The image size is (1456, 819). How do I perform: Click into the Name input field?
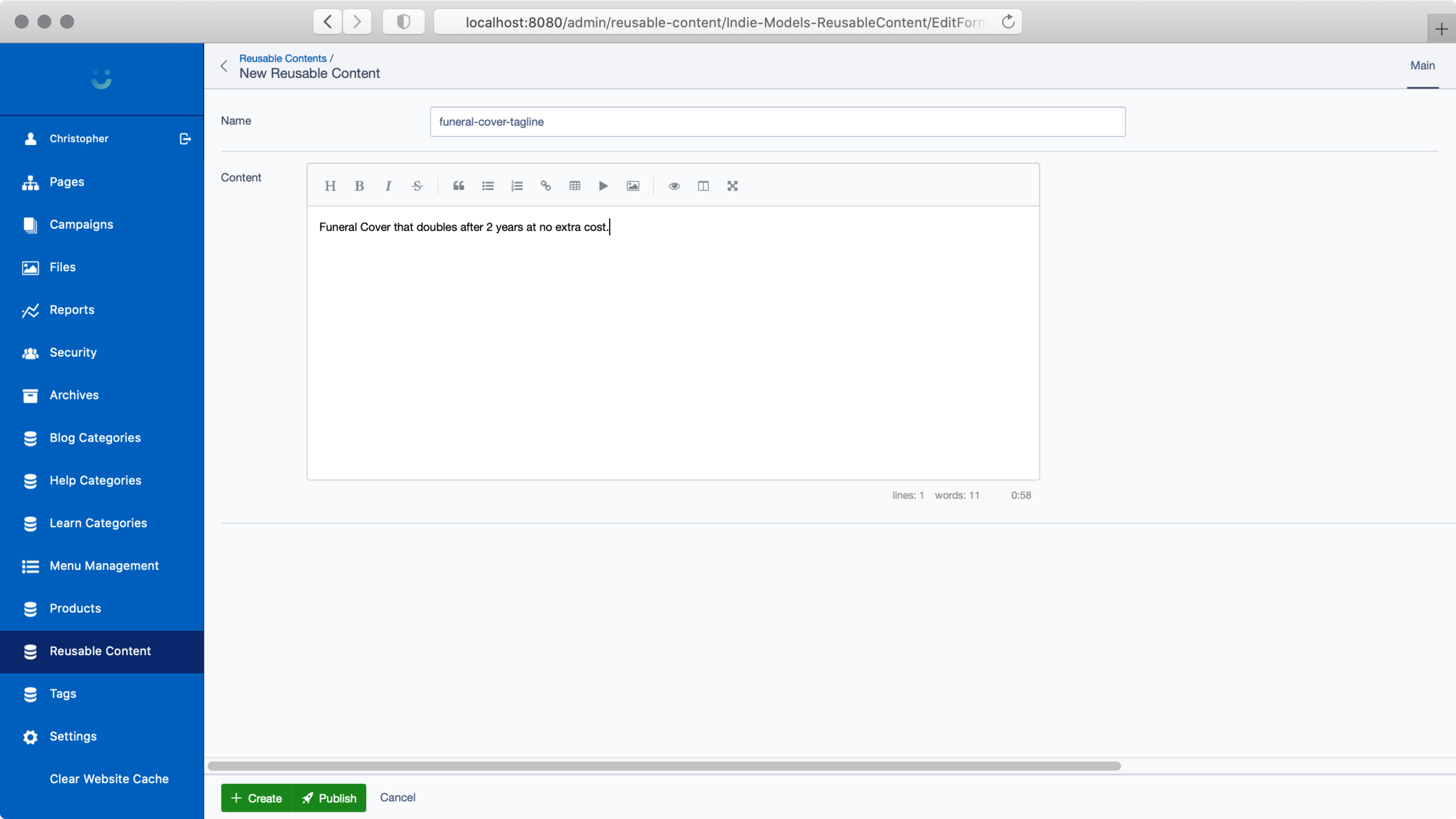coord(777,122)
